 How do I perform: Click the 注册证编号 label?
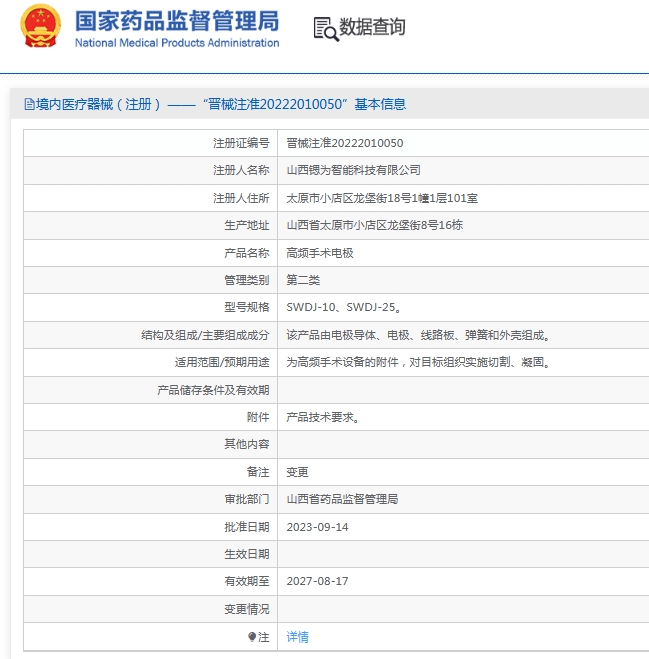point(241,143)
